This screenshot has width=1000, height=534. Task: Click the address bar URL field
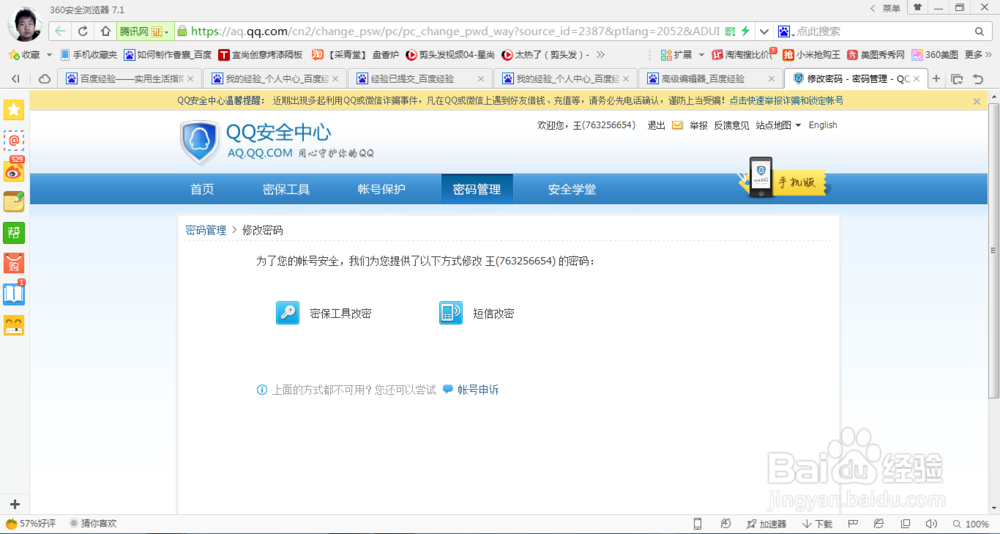(x=455, y=31)
